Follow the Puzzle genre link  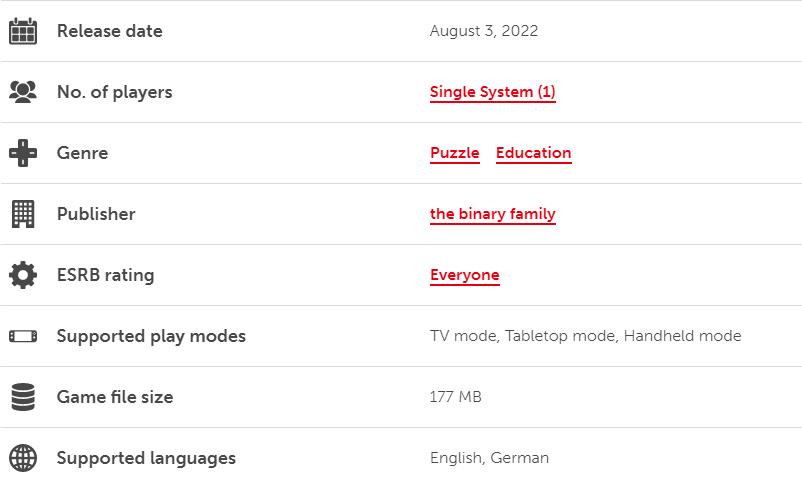click(x=455, y=153)
